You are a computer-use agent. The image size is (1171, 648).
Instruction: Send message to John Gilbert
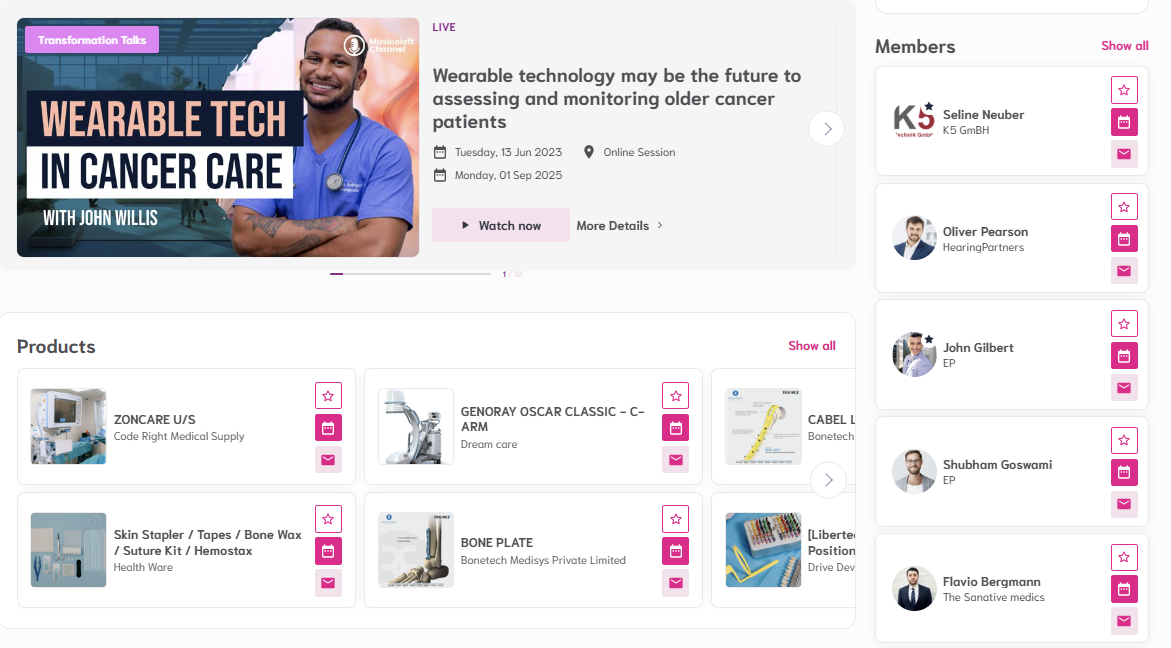point(1124,388)
